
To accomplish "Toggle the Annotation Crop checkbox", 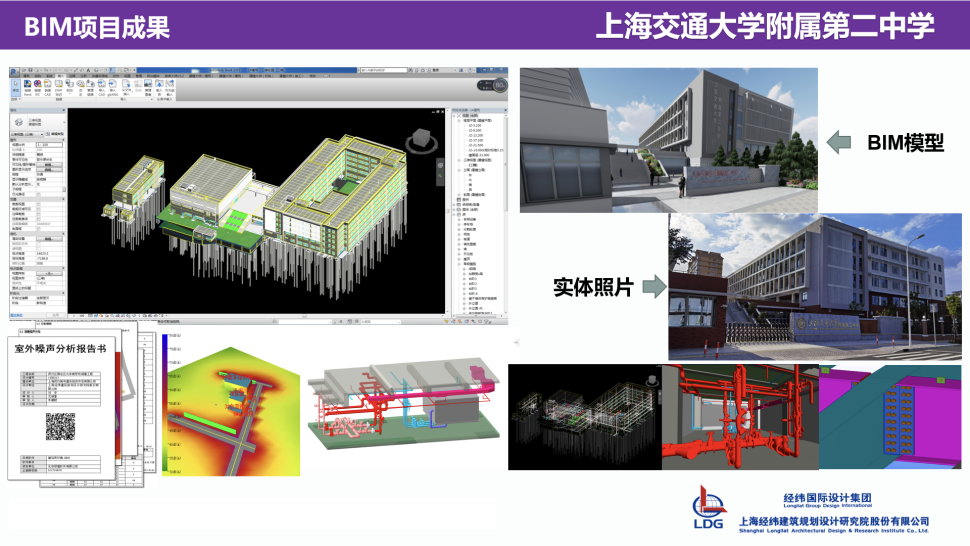I will [x=38, y=214].
